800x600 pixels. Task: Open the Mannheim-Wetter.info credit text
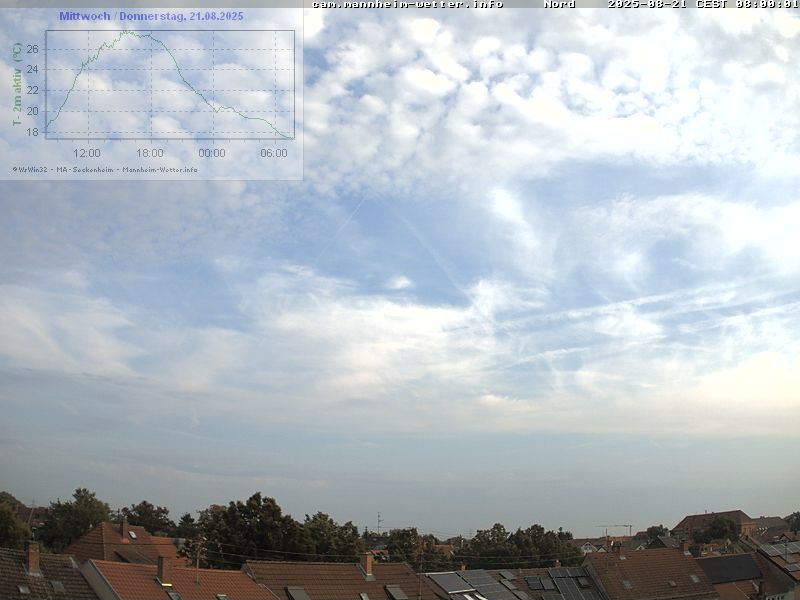pyautogui.click(x=160, y=170)
